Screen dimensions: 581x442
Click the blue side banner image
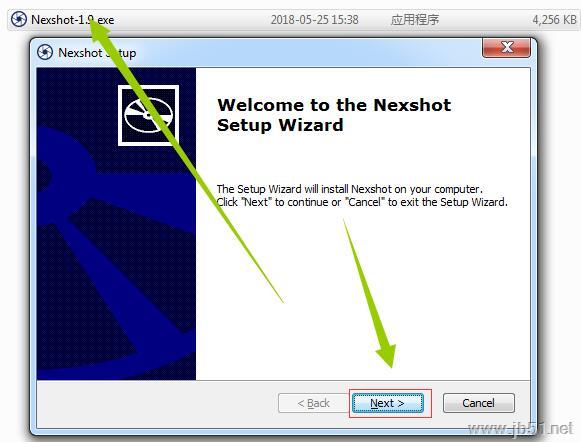[116, 224]
